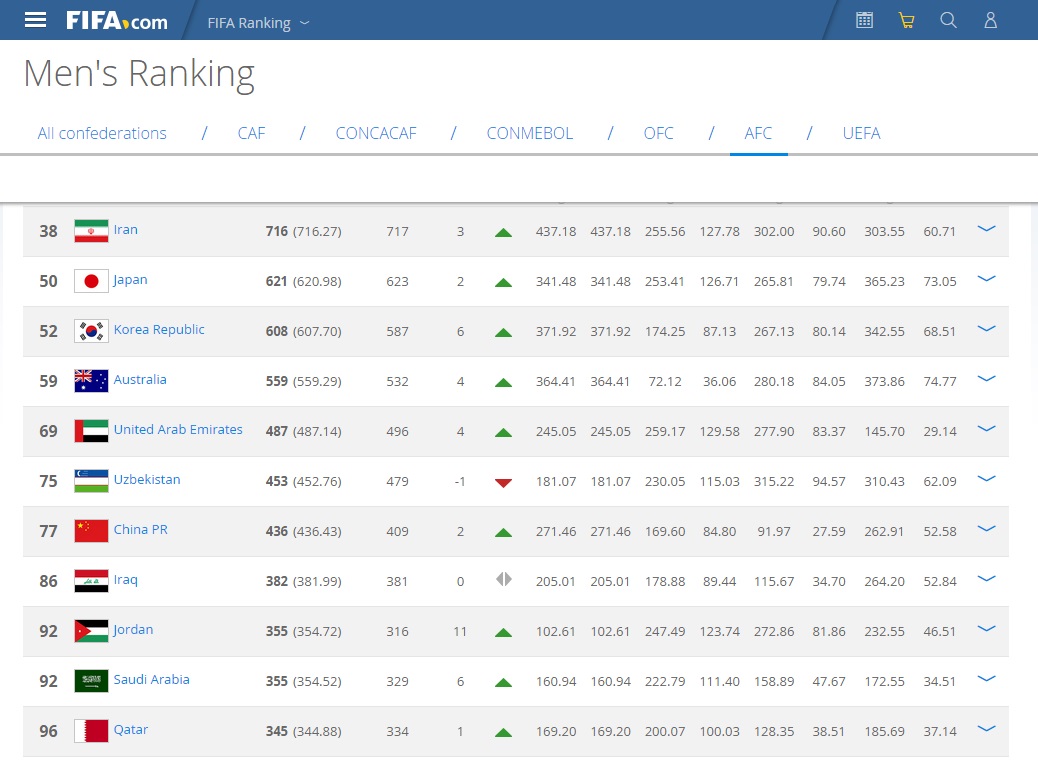Open the hamburger menu icon

(x=35, y=20)
